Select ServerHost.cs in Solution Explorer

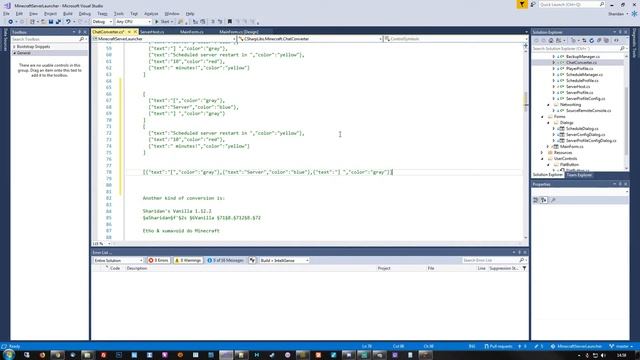coord(578,87)
